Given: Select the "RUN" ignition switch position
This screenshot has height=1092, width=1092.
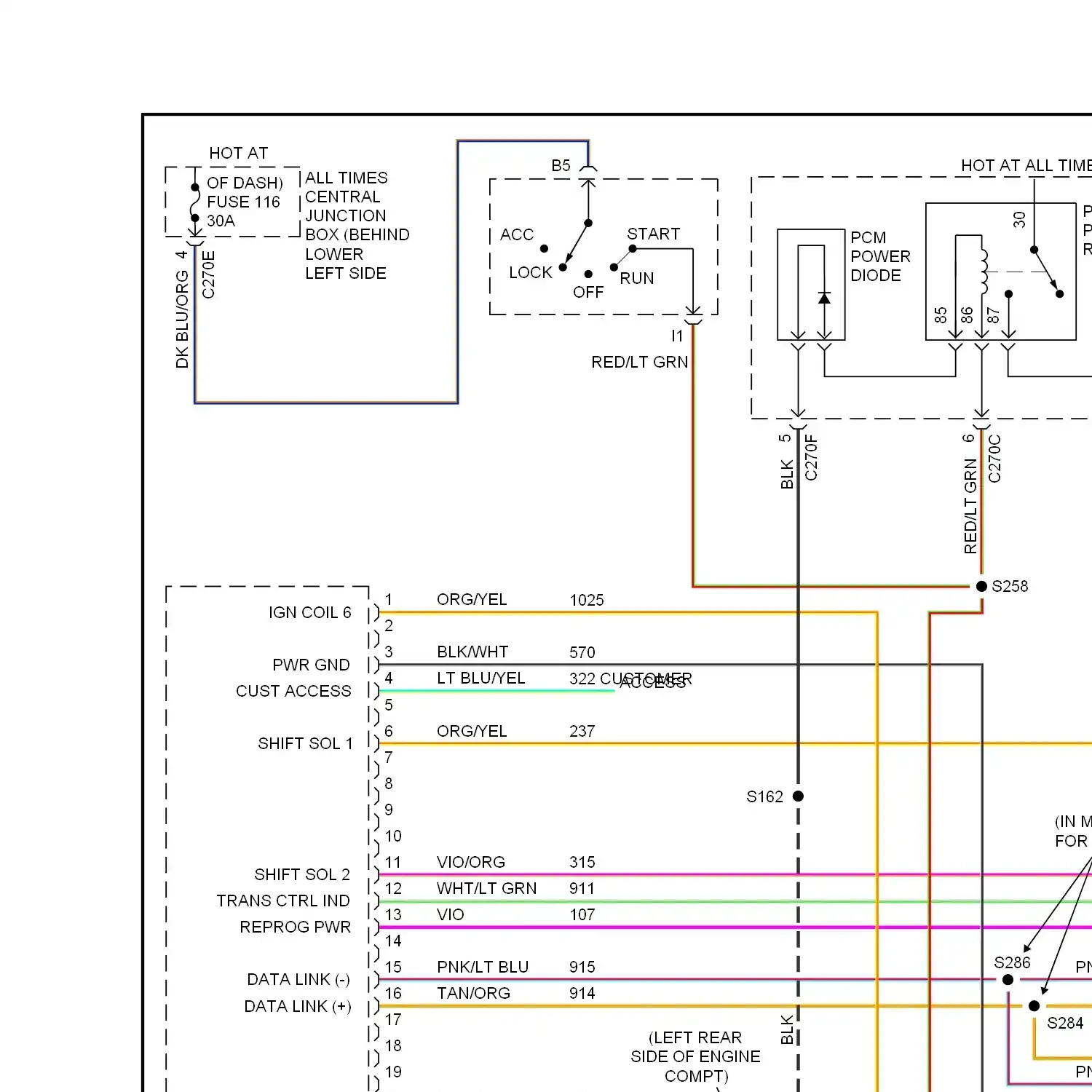Looking at the screenshot, I should [636, 278].
